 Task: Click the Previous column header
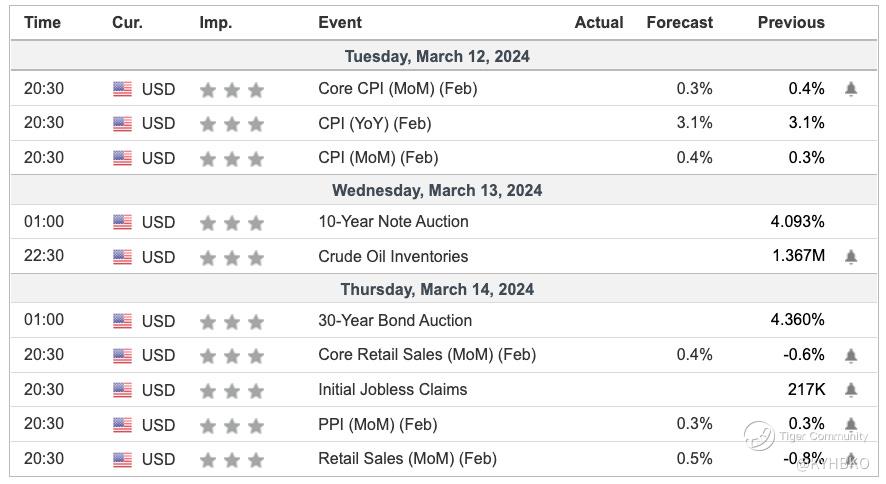pyautogui.click(x=791, y=22)
